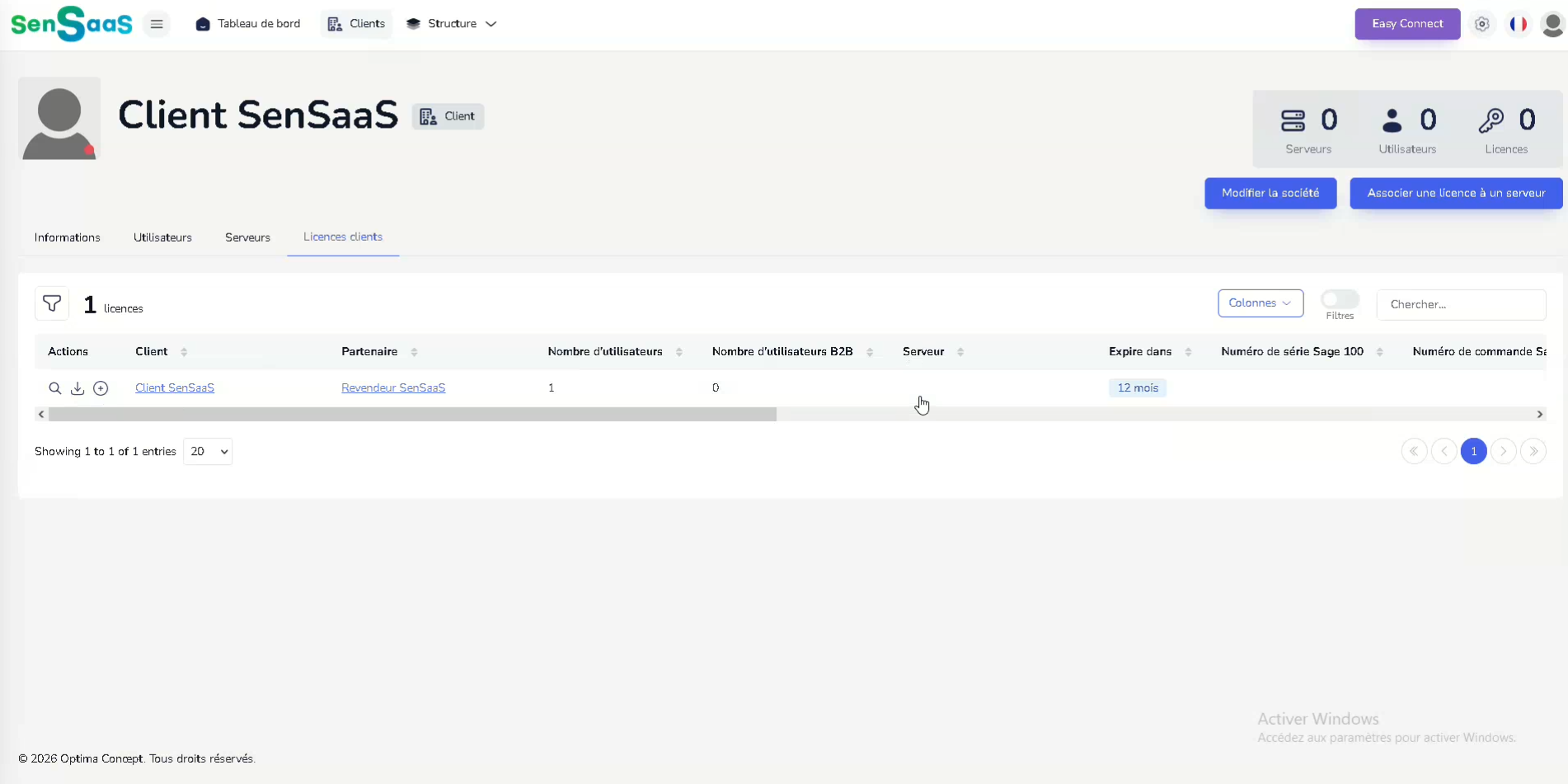
Task: Switch to the Utilisateurs tab
Action: pos(162,237)
